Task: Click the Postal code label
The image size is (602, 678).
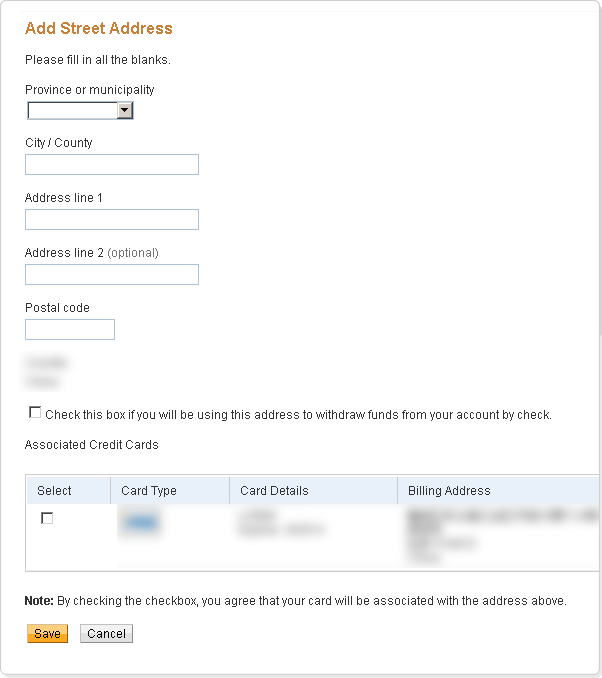Action: (x=57, y=308)
